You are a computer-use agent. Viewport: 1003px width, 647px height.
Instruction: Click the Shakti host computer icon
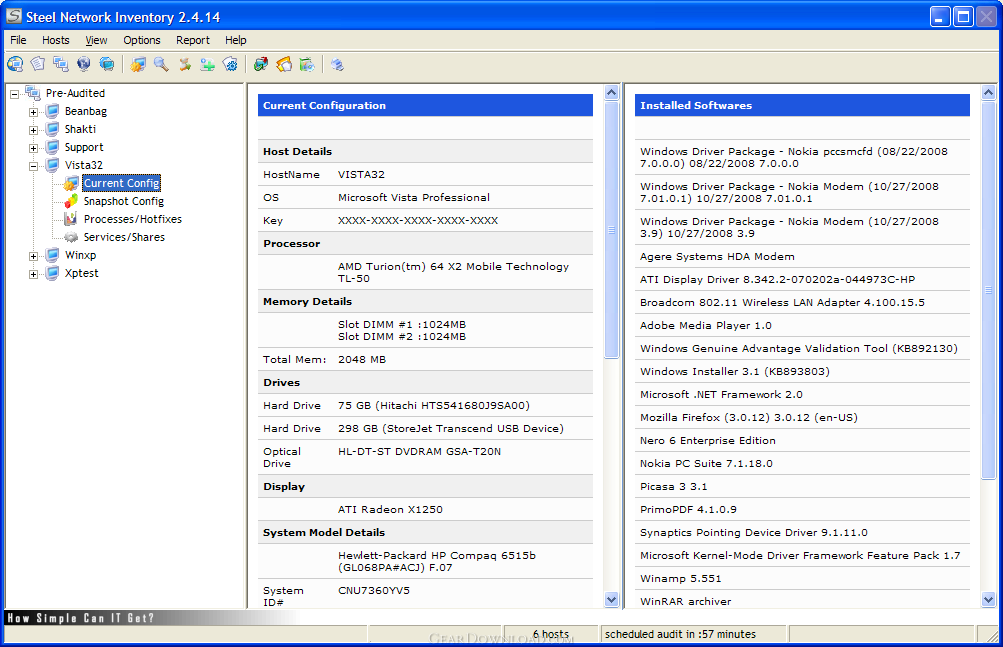52,129
